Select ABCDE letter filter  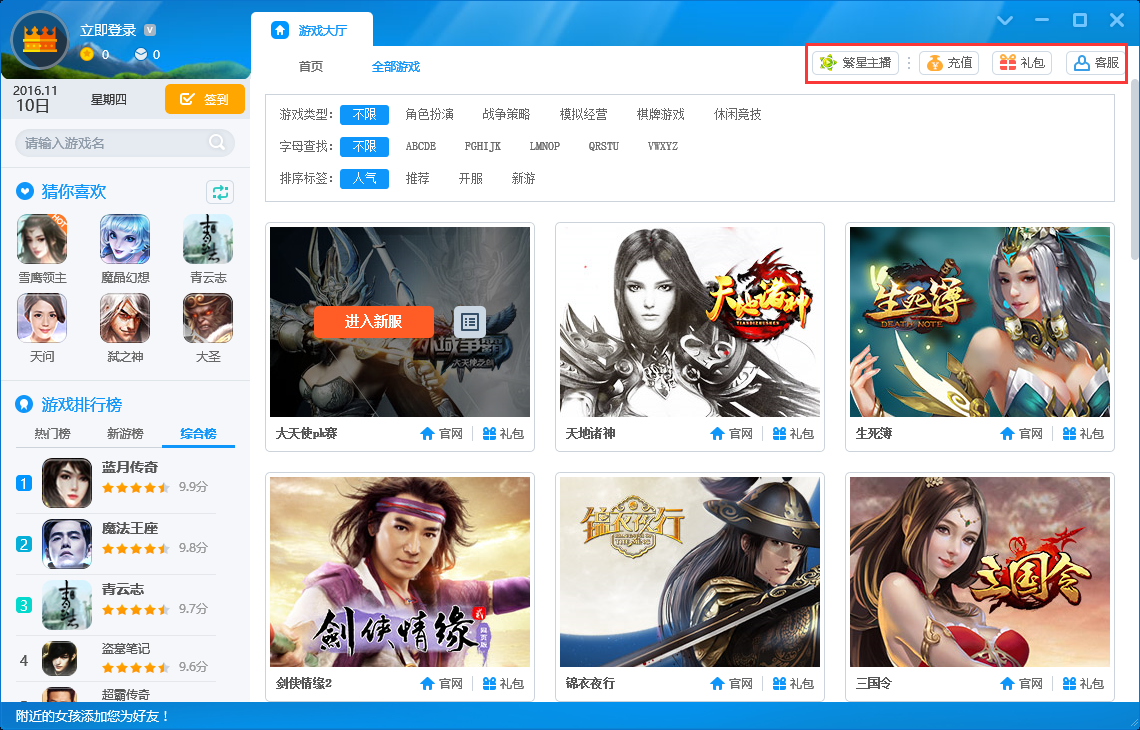421,146
